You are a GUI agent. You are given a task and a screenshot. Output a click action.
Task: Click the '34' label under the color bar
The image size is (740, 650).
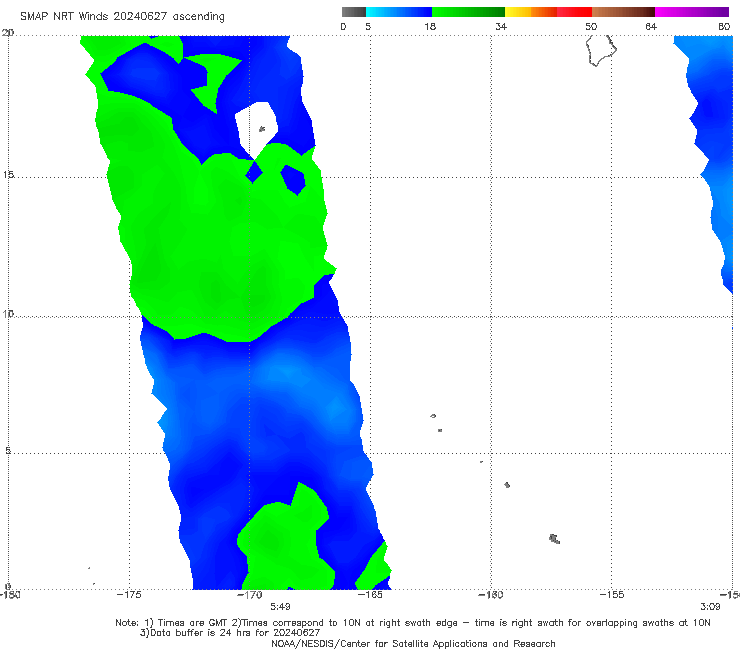(x=501, y=27)
